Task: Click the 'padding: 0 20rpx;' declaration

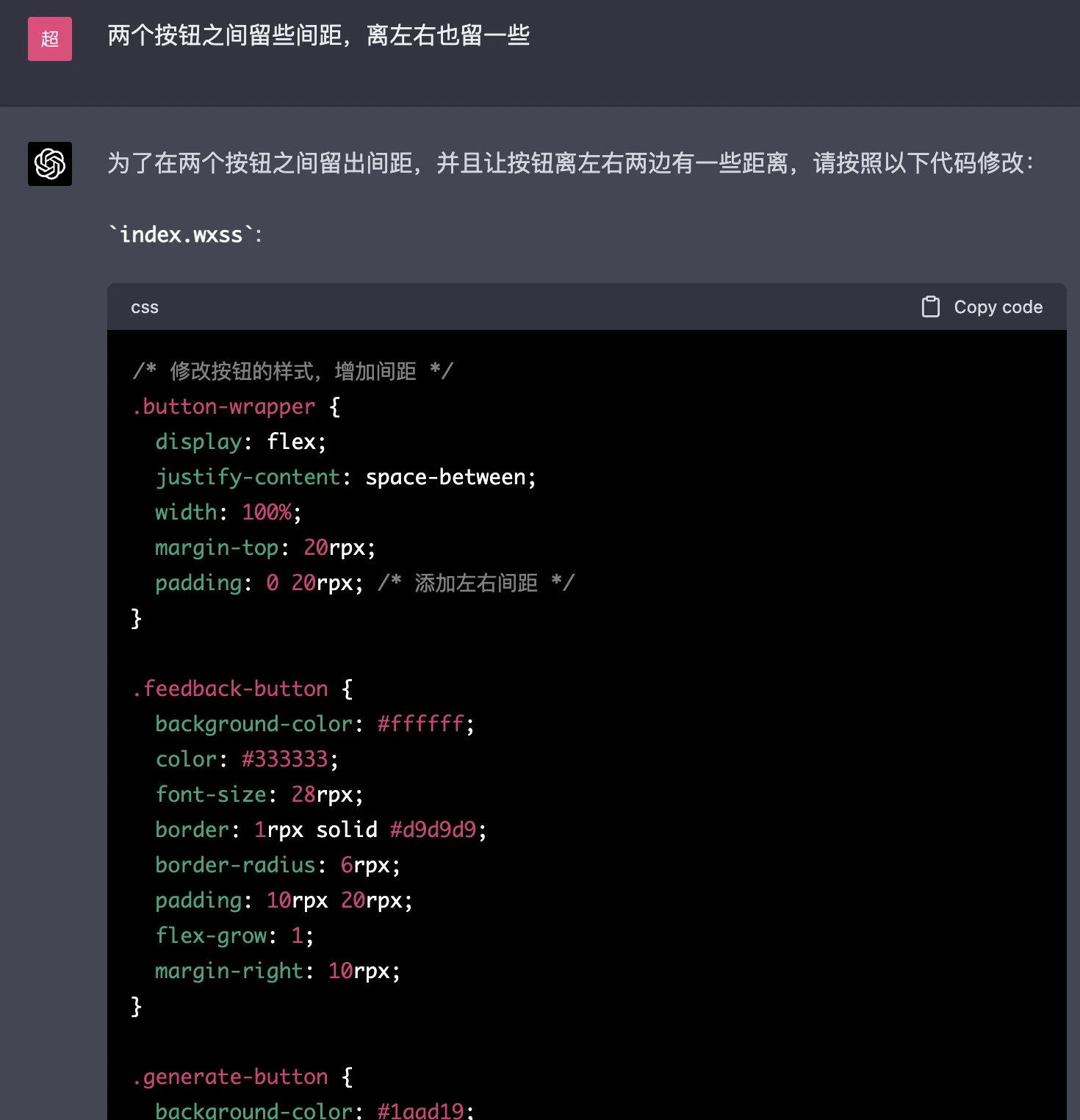Action: click(x=259, y=583)
